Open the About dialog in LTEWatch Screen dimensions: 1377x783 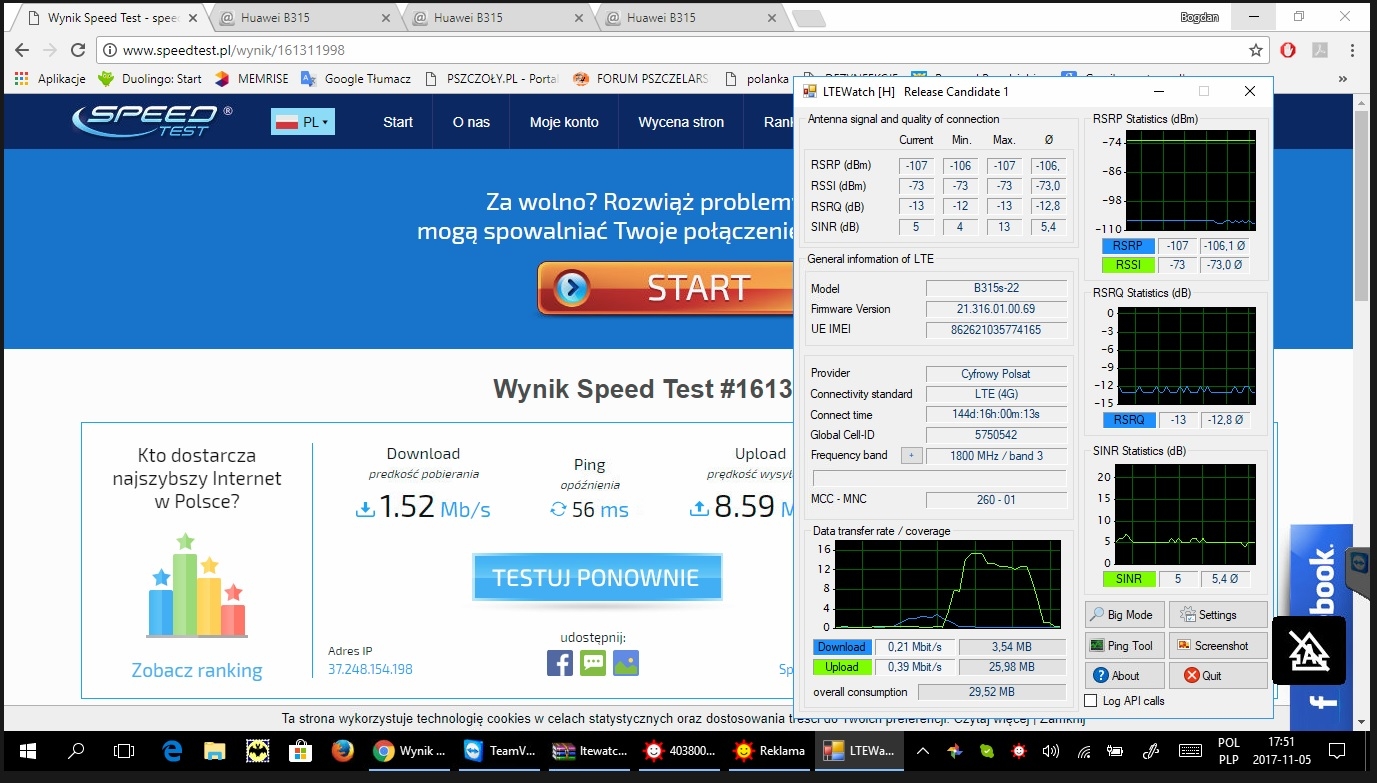click(x=1125, y=675)
